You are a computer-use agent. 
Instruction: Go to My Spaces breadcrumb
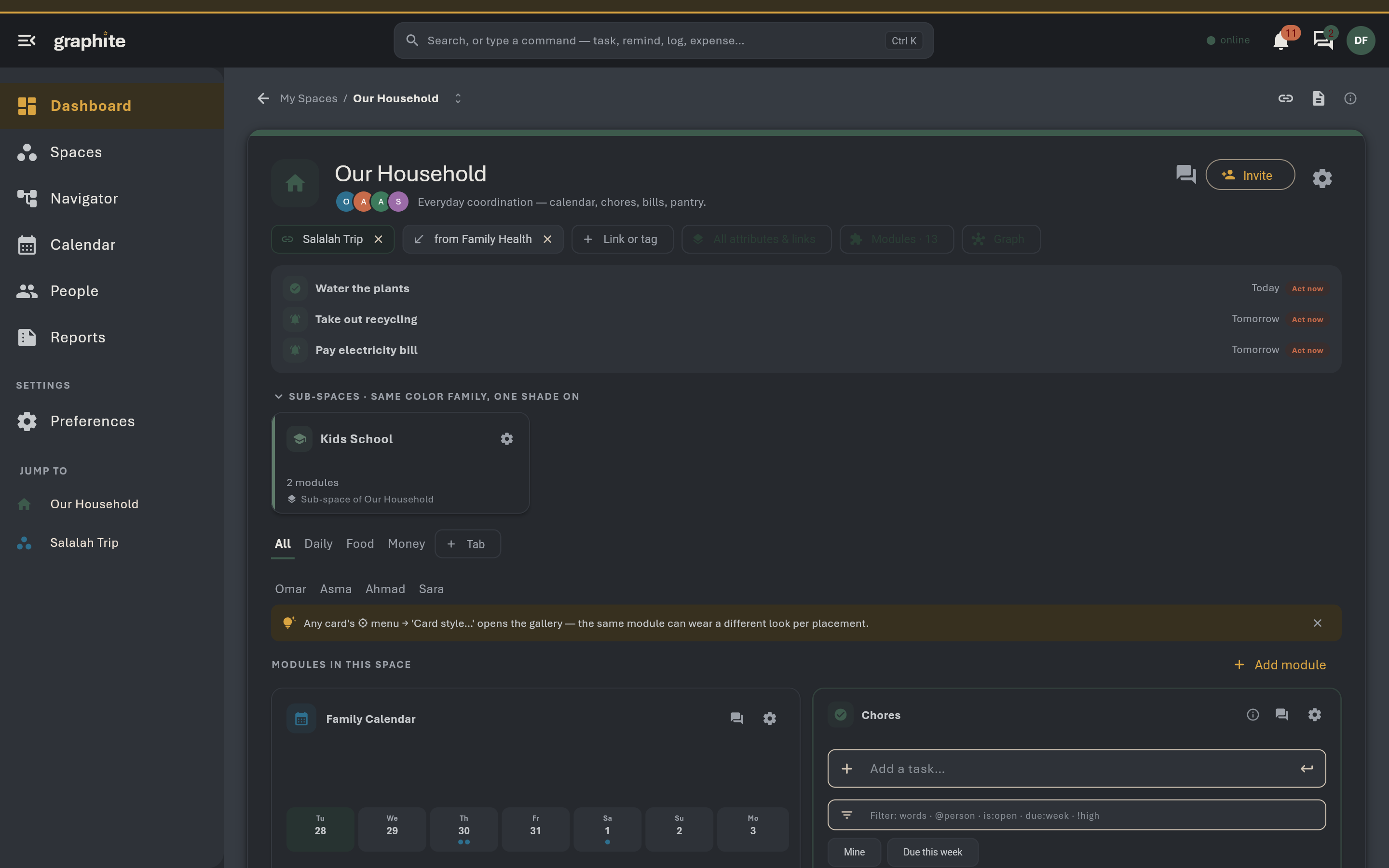(308, 99)
